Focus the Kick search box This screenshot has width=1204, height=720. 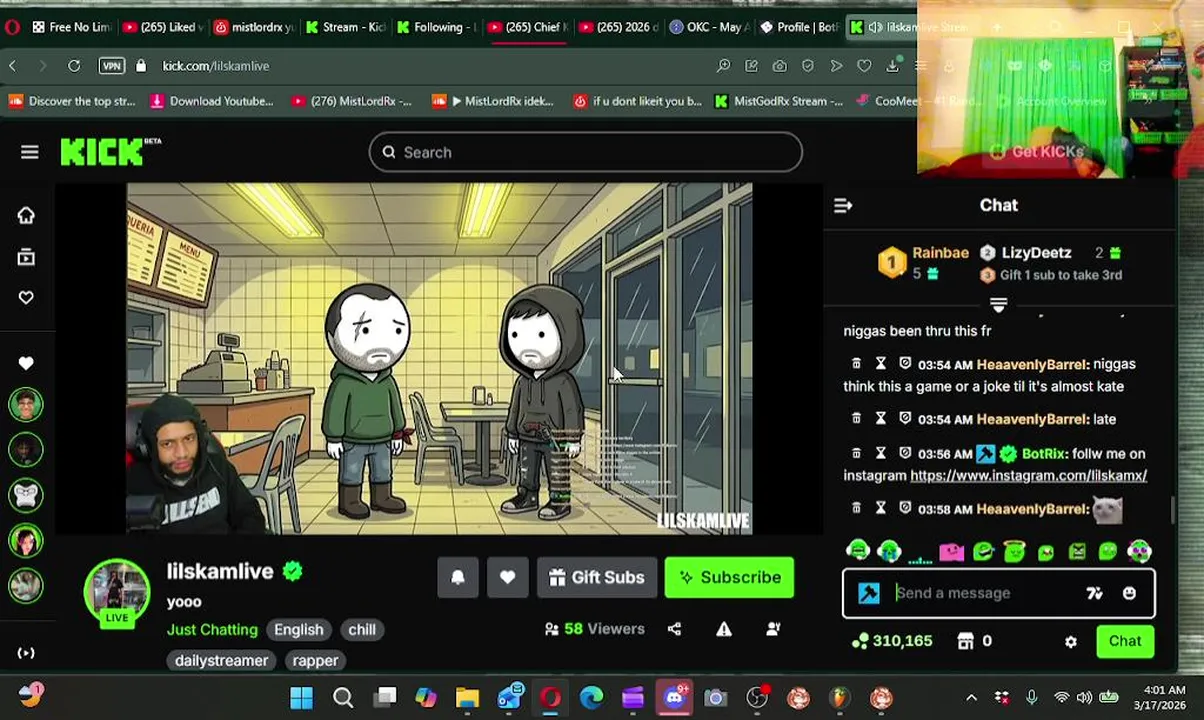(x=586, y=152)
